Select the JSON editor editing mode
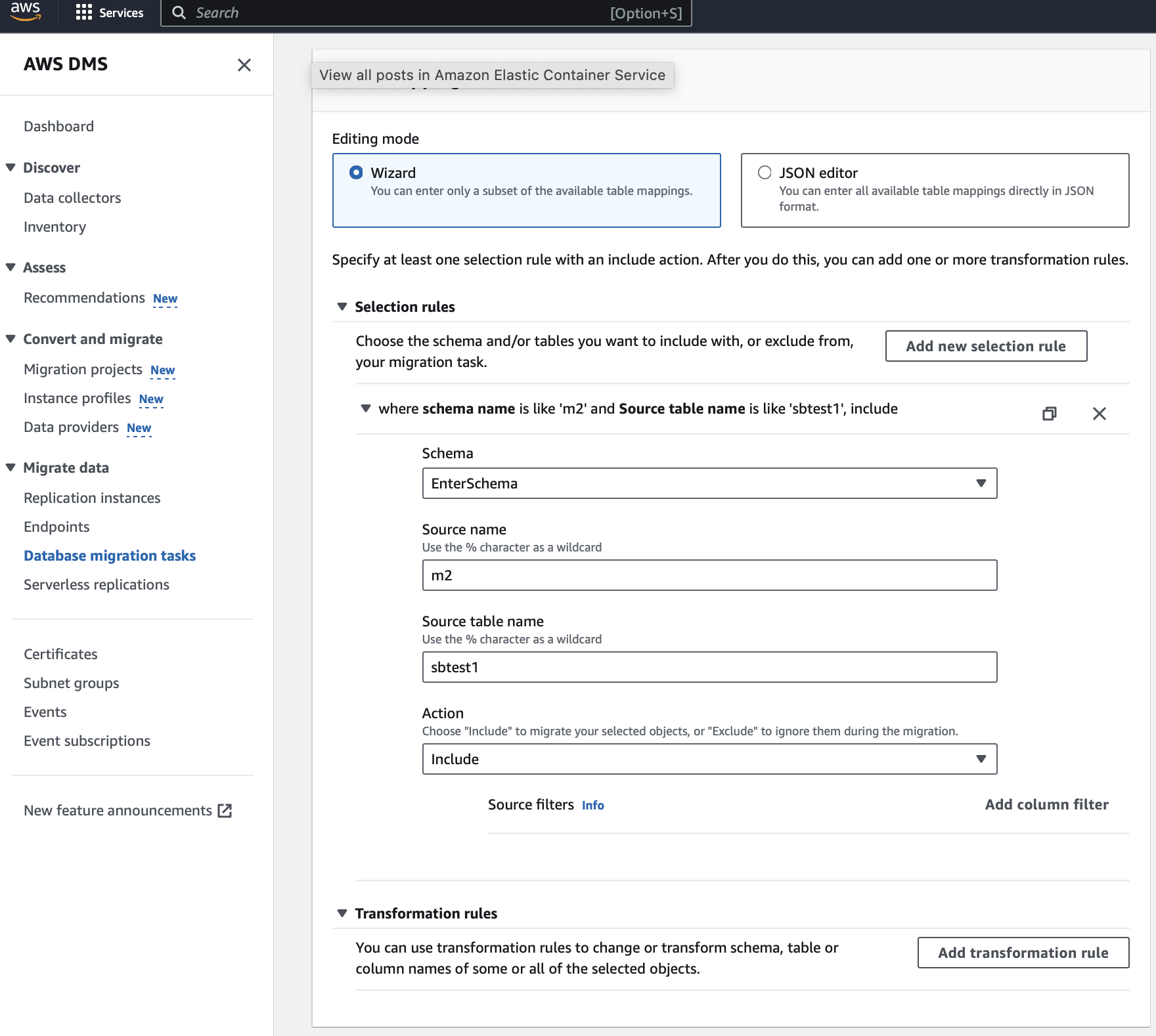The image size is (1156, 1036). click(935, 190)
